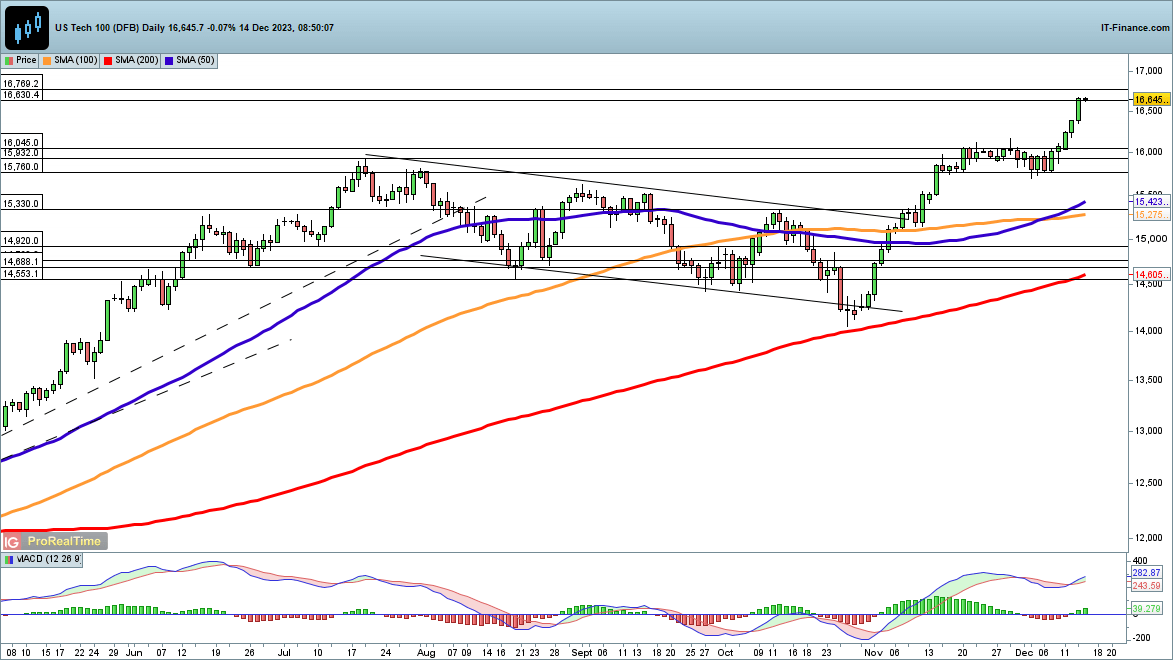The width and height of the screenshot is (1173, 660).
Task: Click the Oct date axis label
Action: [726, 653]
